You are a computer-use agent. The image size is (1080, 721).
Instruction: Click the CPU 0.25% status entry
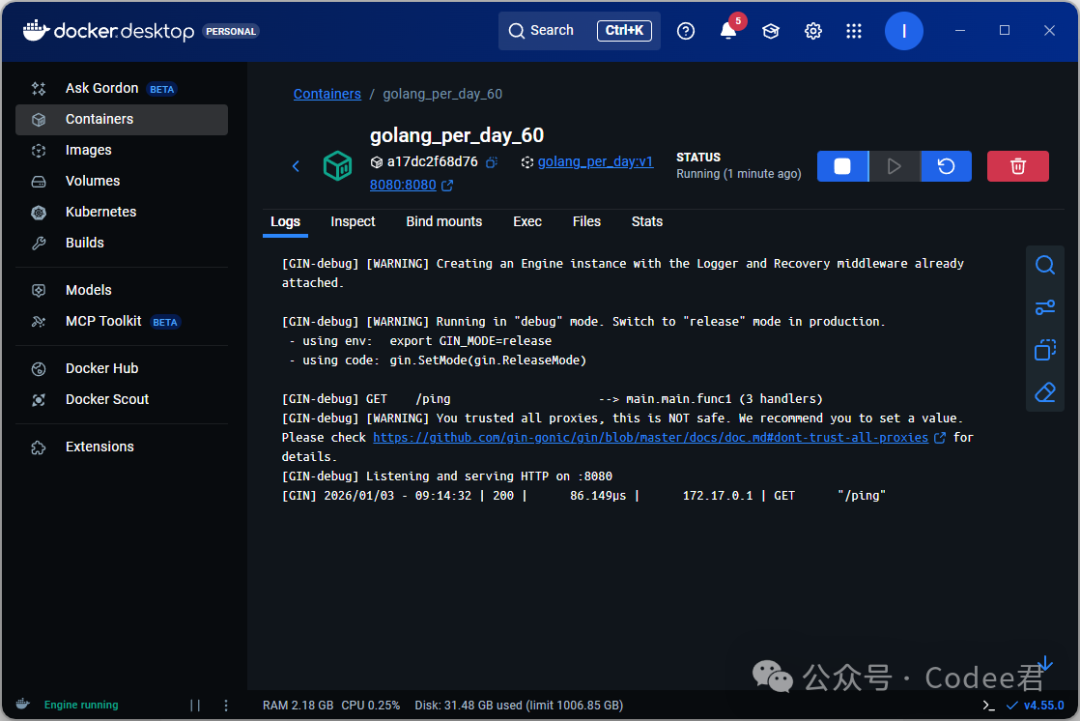pyautogui.click(x=371, y=705)
